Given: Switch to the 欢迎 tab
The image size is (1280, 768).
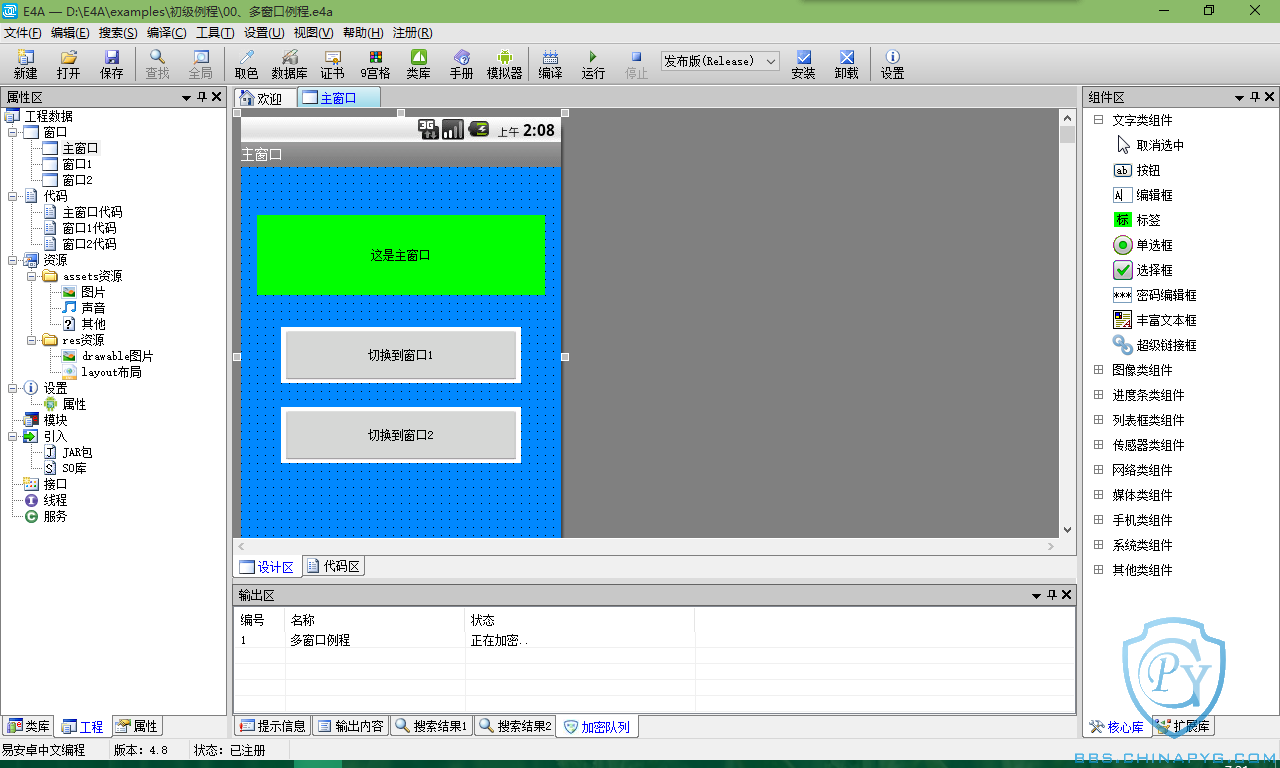Looking at the screenshot, I should point(266,98).
